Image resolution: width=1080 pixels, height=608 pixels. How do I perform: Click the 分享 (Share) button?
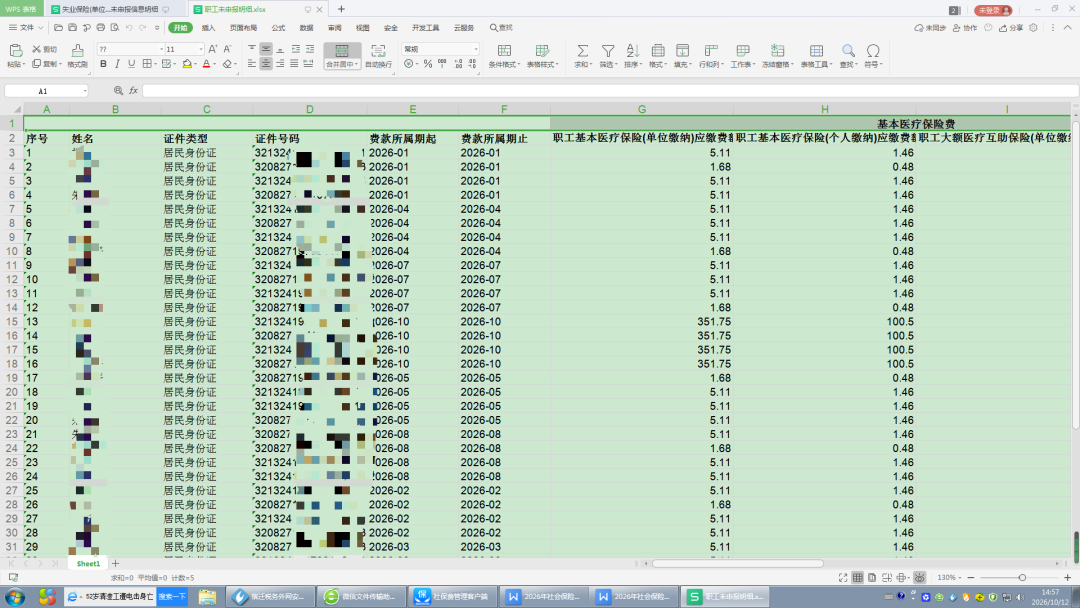(1011, 28)
